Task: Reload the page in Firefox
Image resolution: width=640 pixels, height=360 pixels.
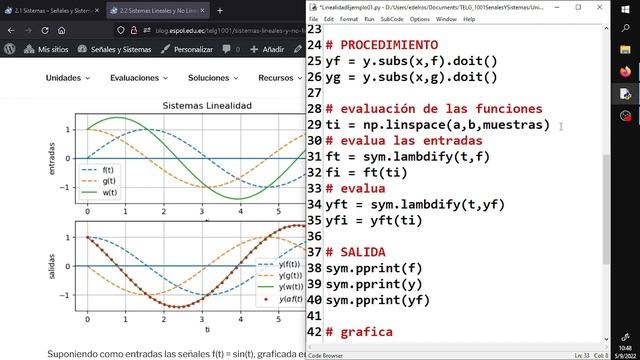Action: click(x=45, y=30)
